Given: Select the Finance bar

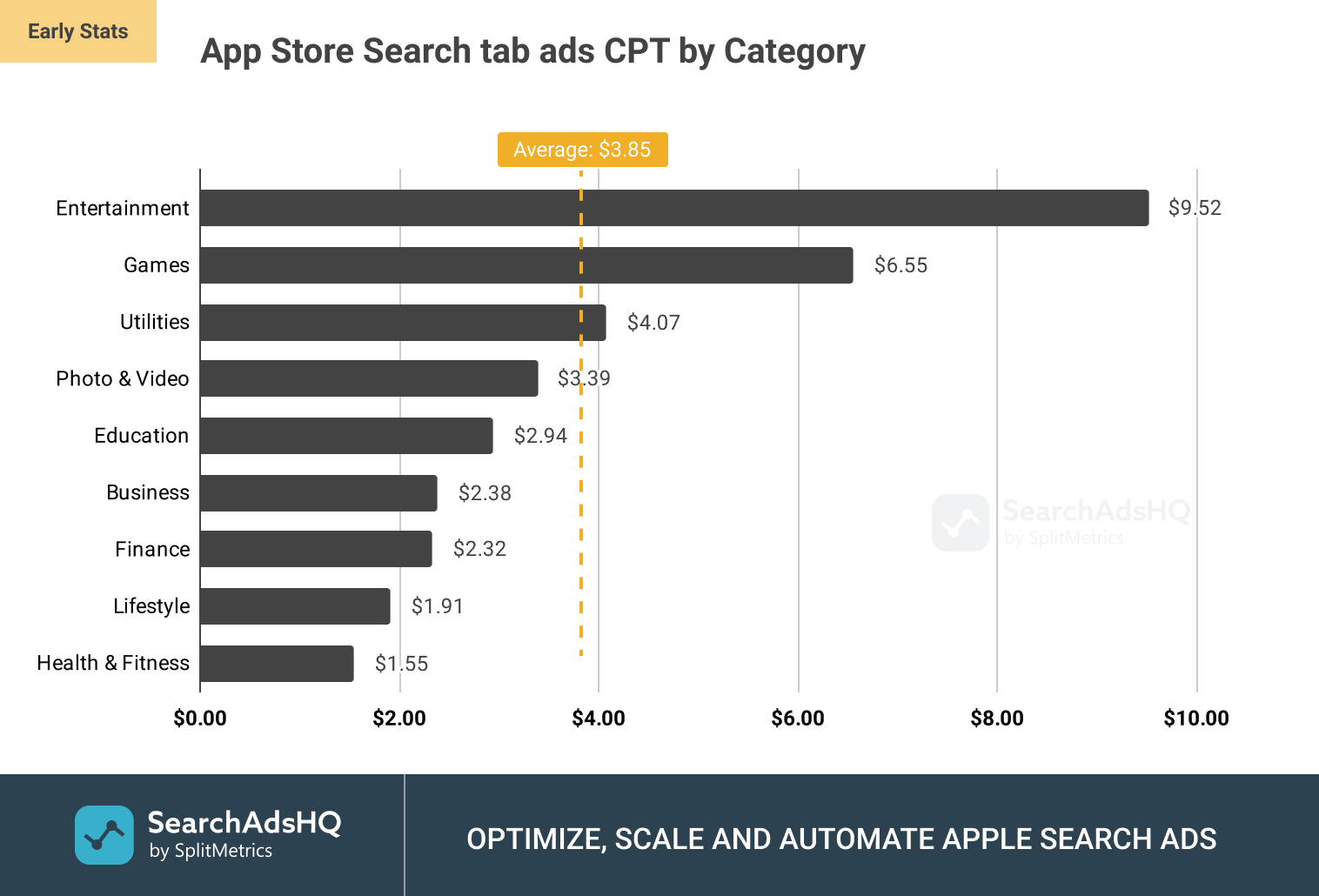Looking at the screenshot, I should point(316,549).
